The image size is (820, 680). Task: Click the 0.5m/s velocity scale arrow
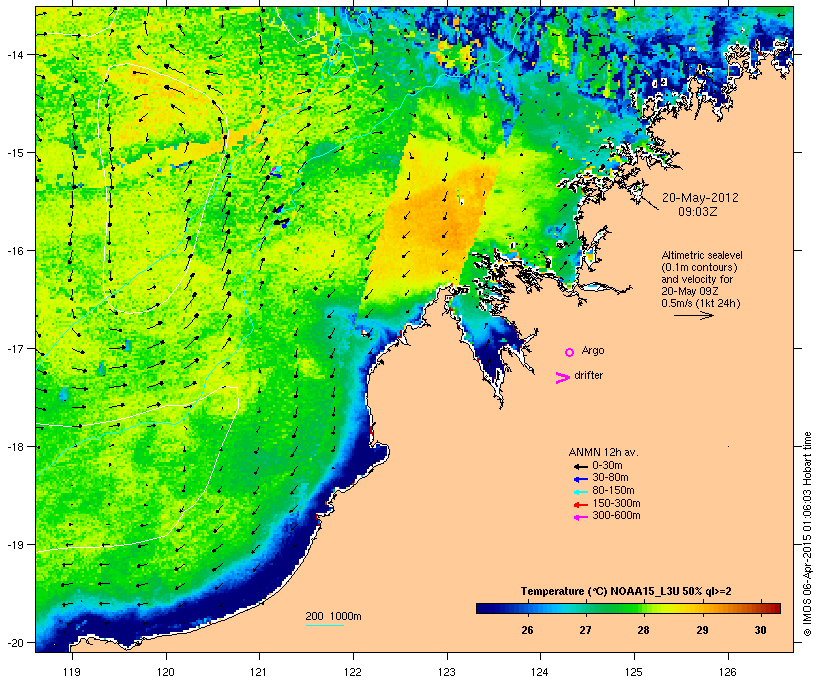click(693, 315)
